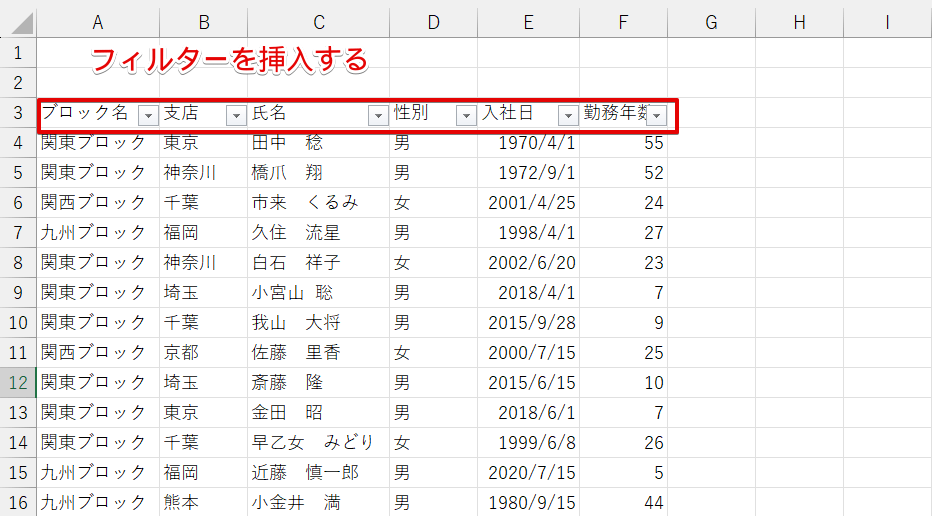Click 男 gender cell in row 12

coord(433,382)
